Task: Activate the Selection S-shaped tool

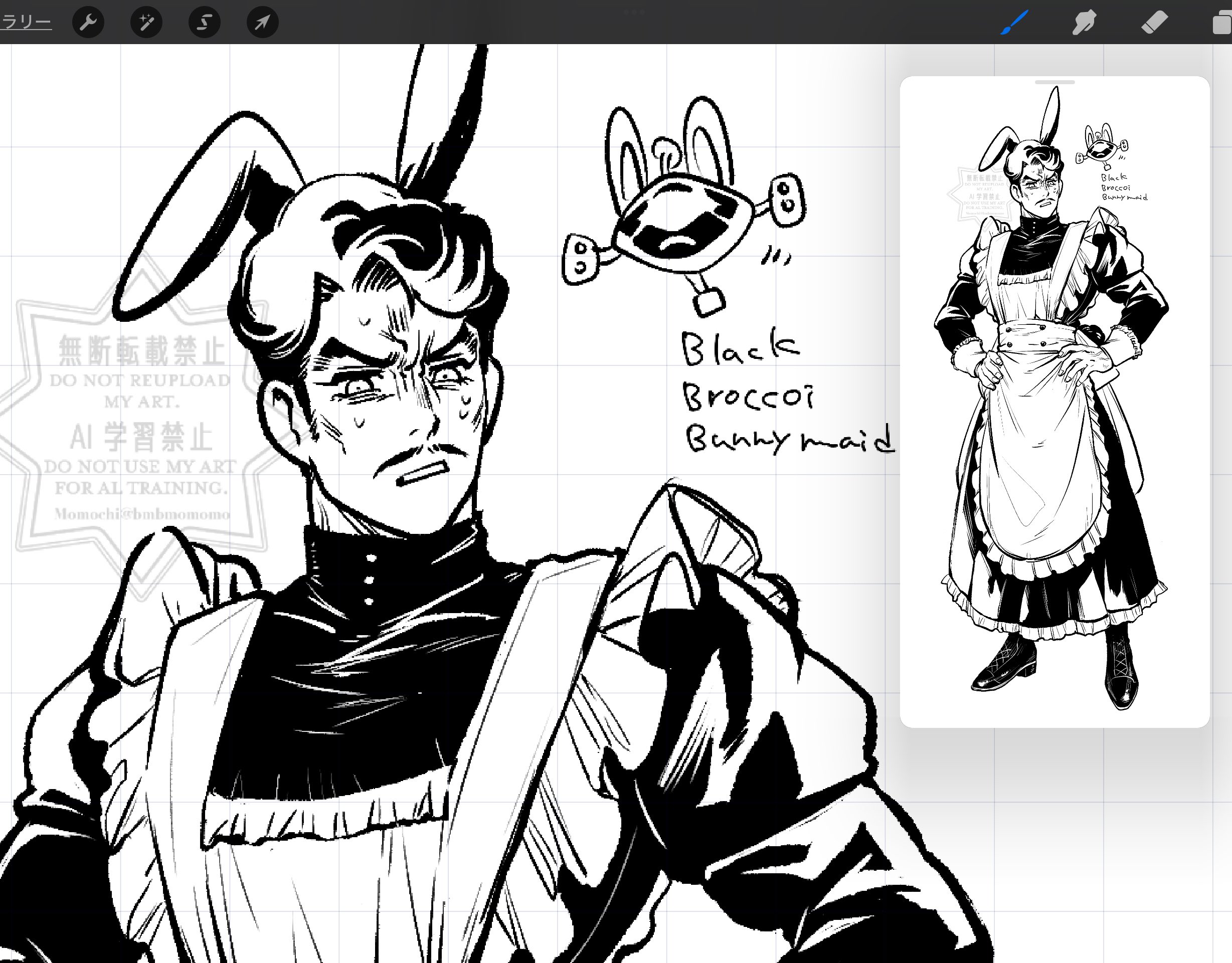Action: [x=204, y=23]
